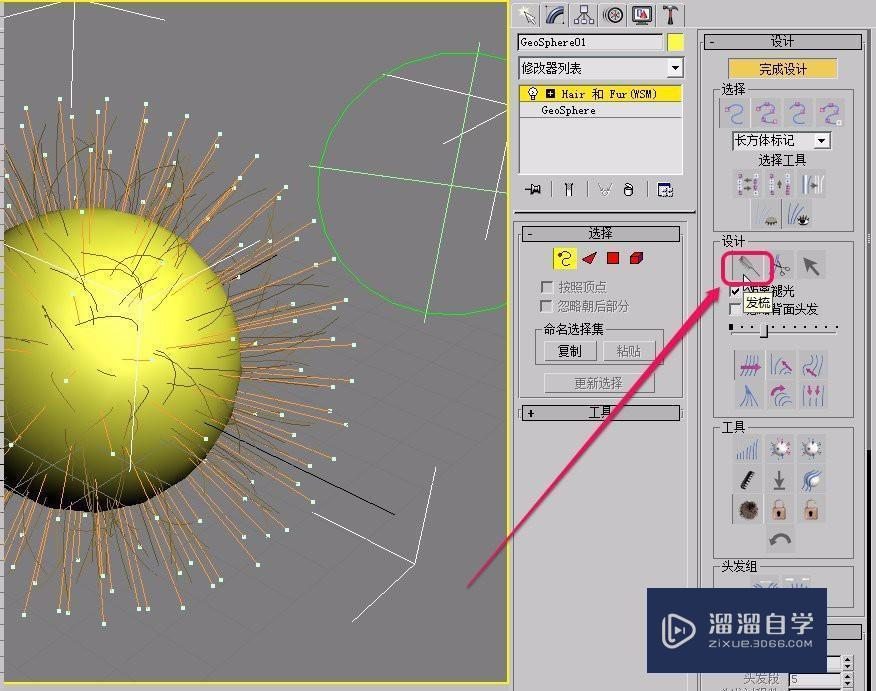
Task: Switch to the Create command panel tab
Action: click(527, 15)
